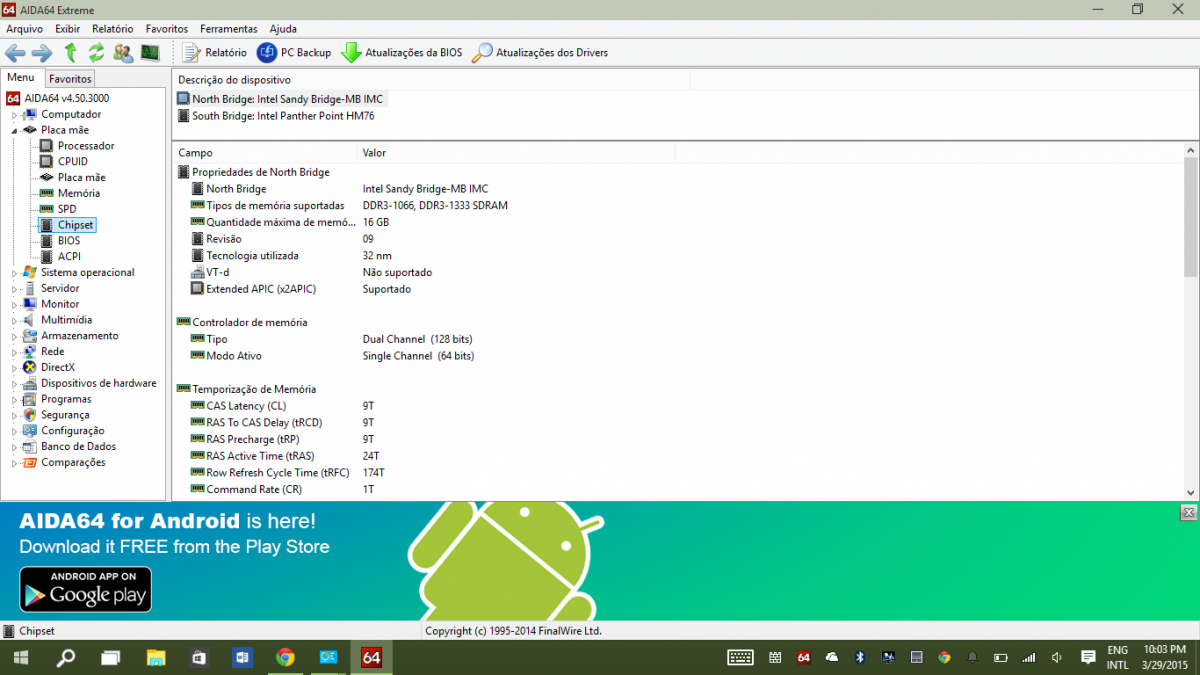
Task: Click the Banco de Dados icon
Action: pos(30,447)
